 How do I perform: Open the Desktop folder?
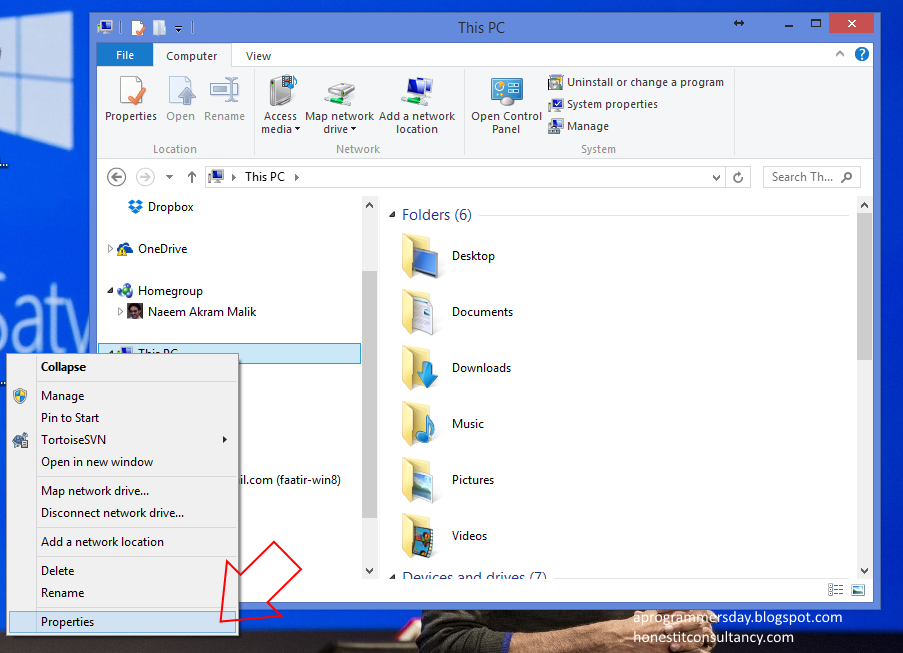pos(448,256)
